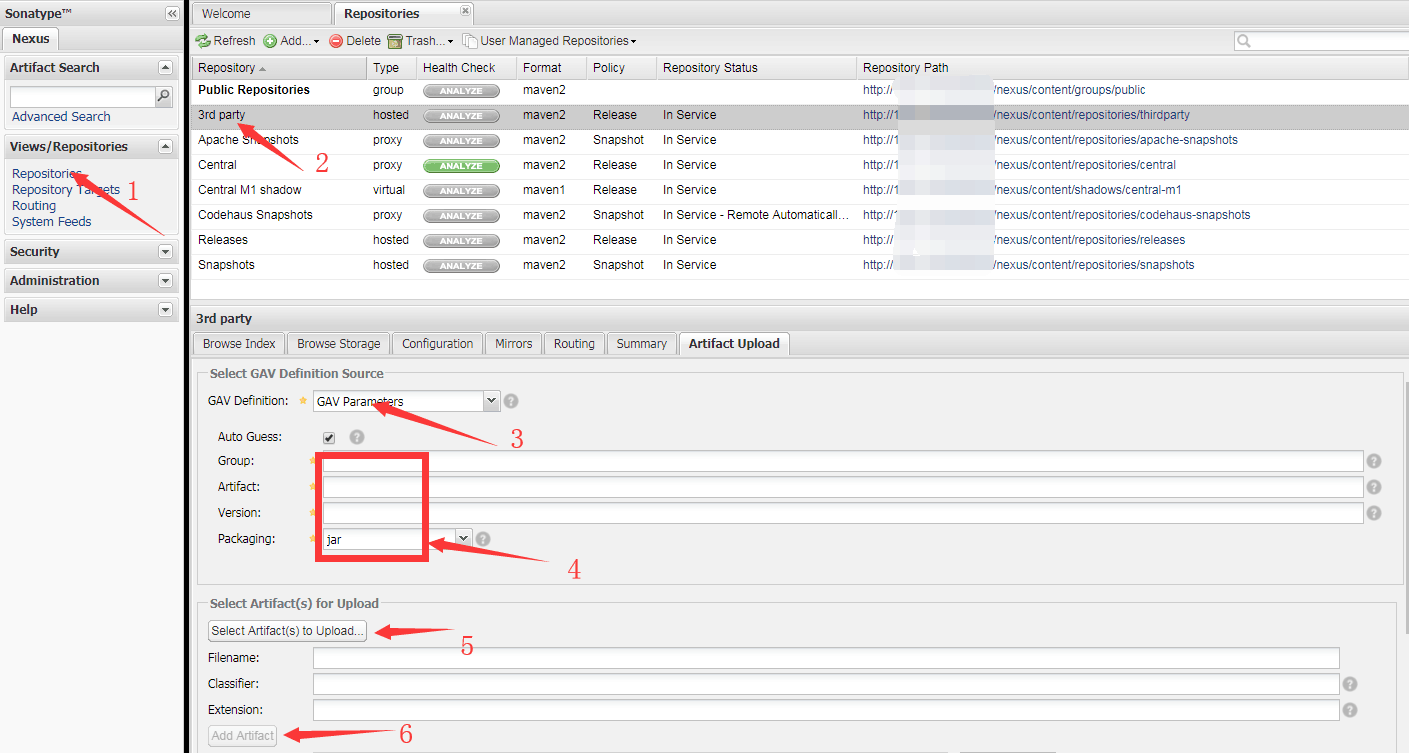Click ANALYZE button for Public Repositories
1409x753 pixels.
pyautogui.click(x=461, y=90)
